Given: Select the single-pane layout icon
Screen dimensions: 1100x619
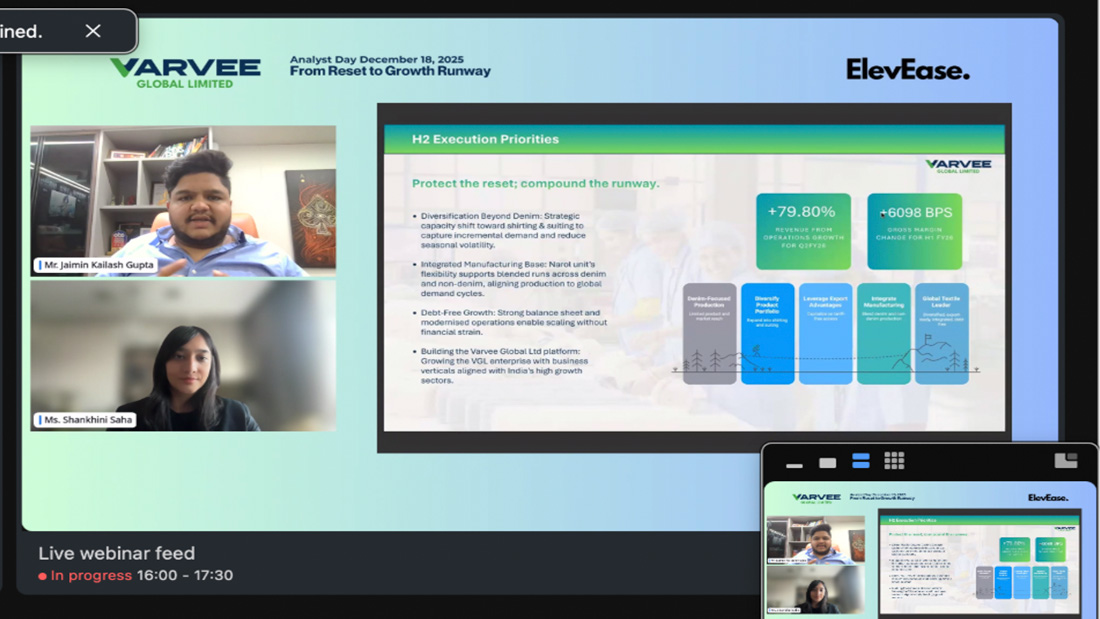Looking at the screenshot, I should (x=827, y=463).
